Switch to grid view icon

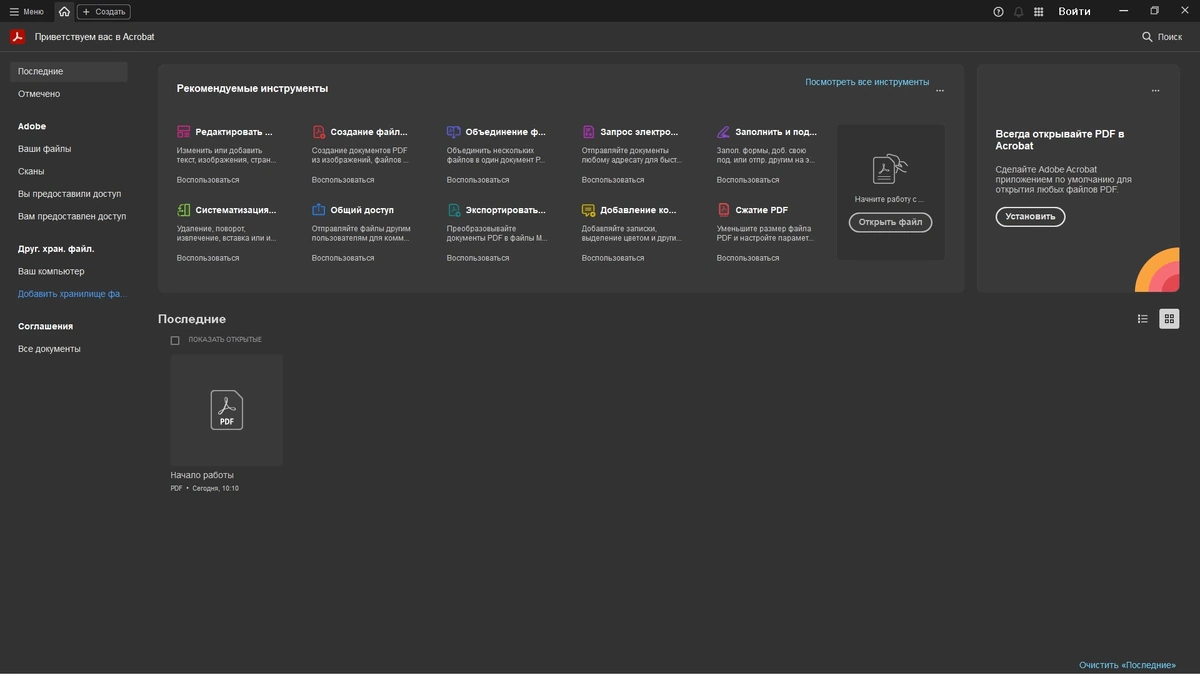[x=1169, y=319]
